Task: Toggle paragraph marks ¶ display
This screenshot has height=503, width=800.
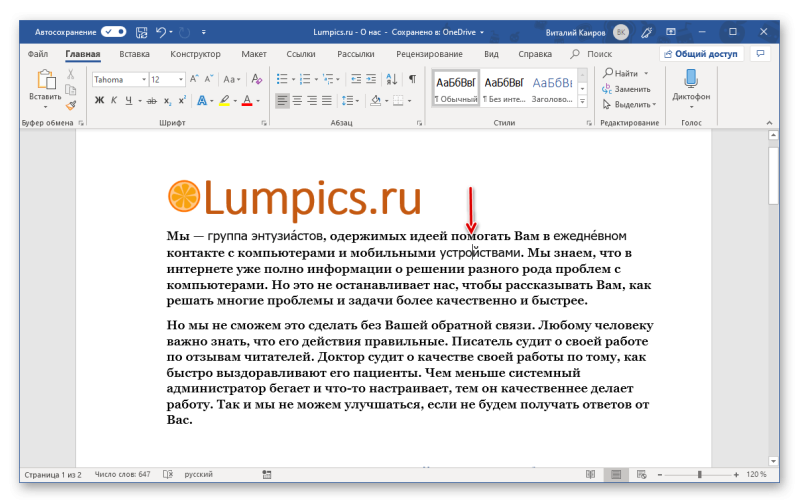Action: 412,79
